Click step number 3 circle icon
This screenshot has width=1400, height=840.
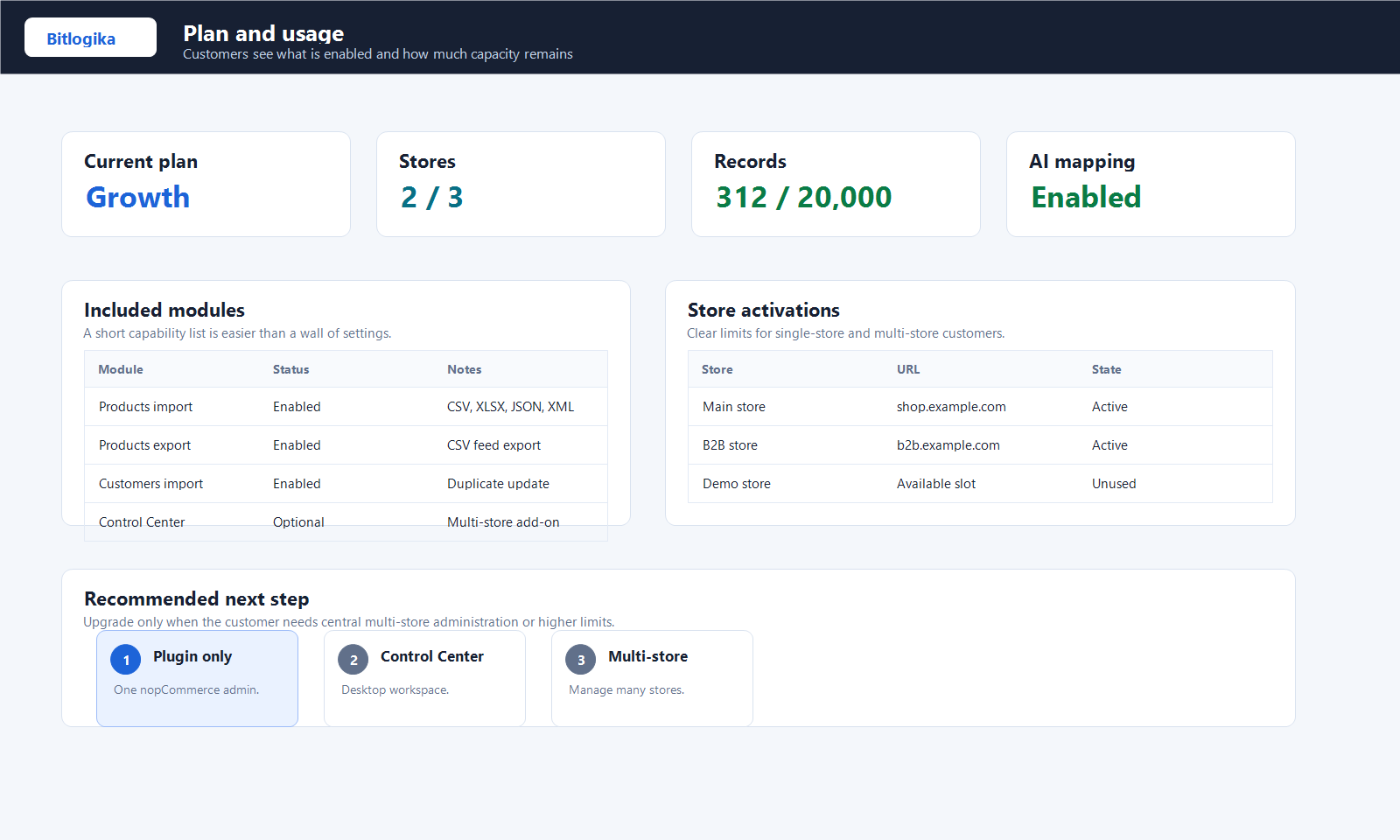pyautogui.click(x=581, y=660)
